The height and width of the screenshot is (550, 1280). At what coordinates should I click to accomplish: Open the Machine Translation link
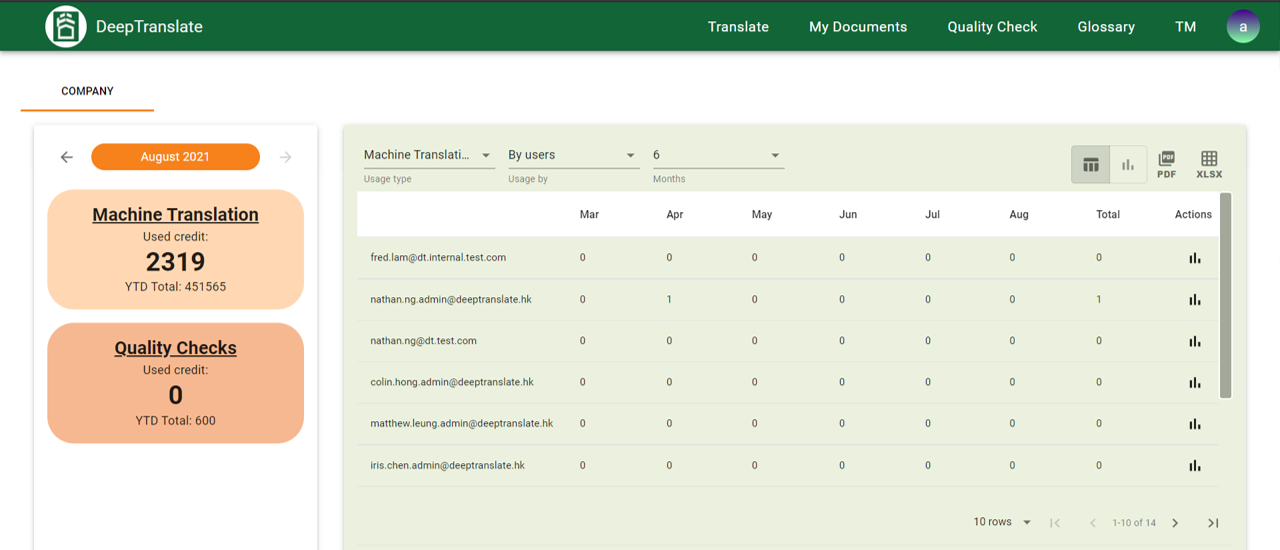175,214
